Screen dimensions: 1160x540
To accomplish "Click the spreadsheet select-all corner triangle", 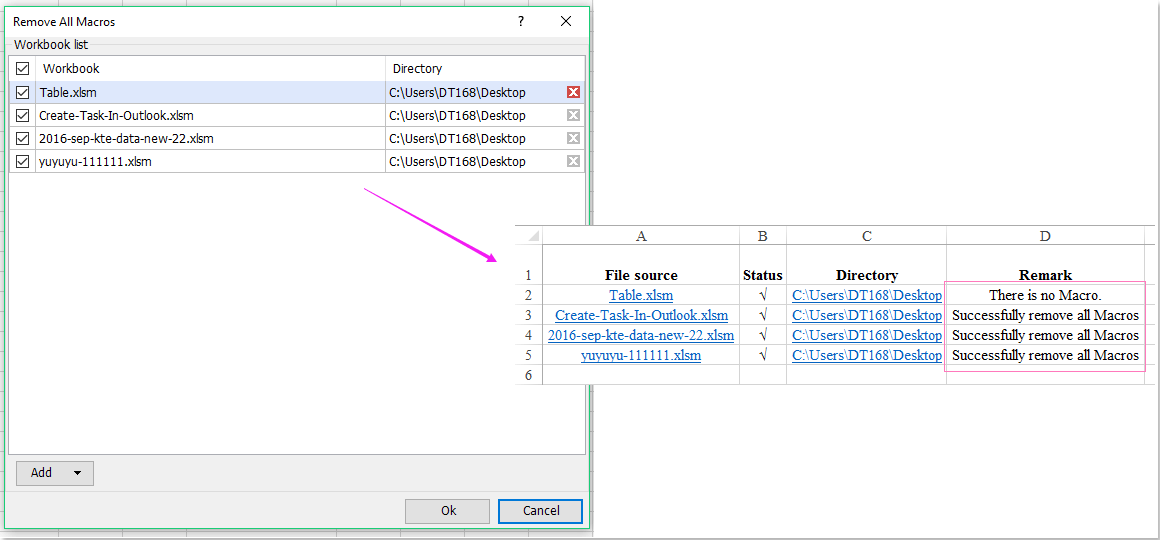I will (529, 237).
